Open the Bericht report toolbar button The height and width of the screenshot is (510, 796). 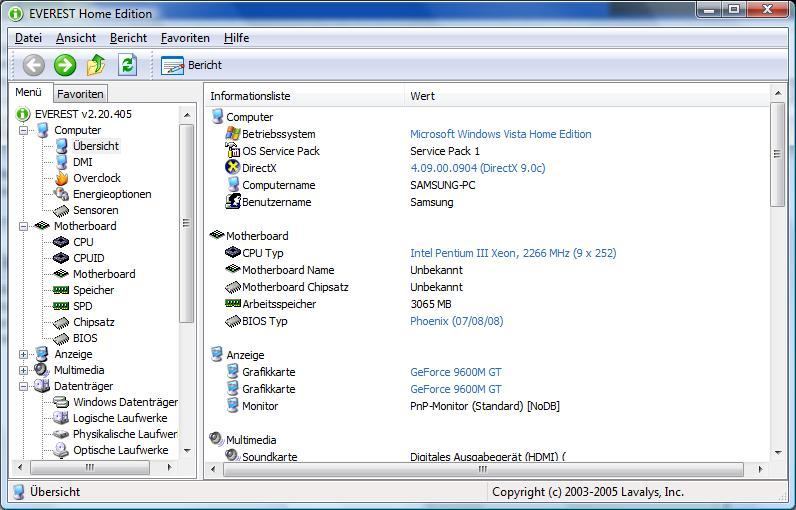click(x=191, y=65)
